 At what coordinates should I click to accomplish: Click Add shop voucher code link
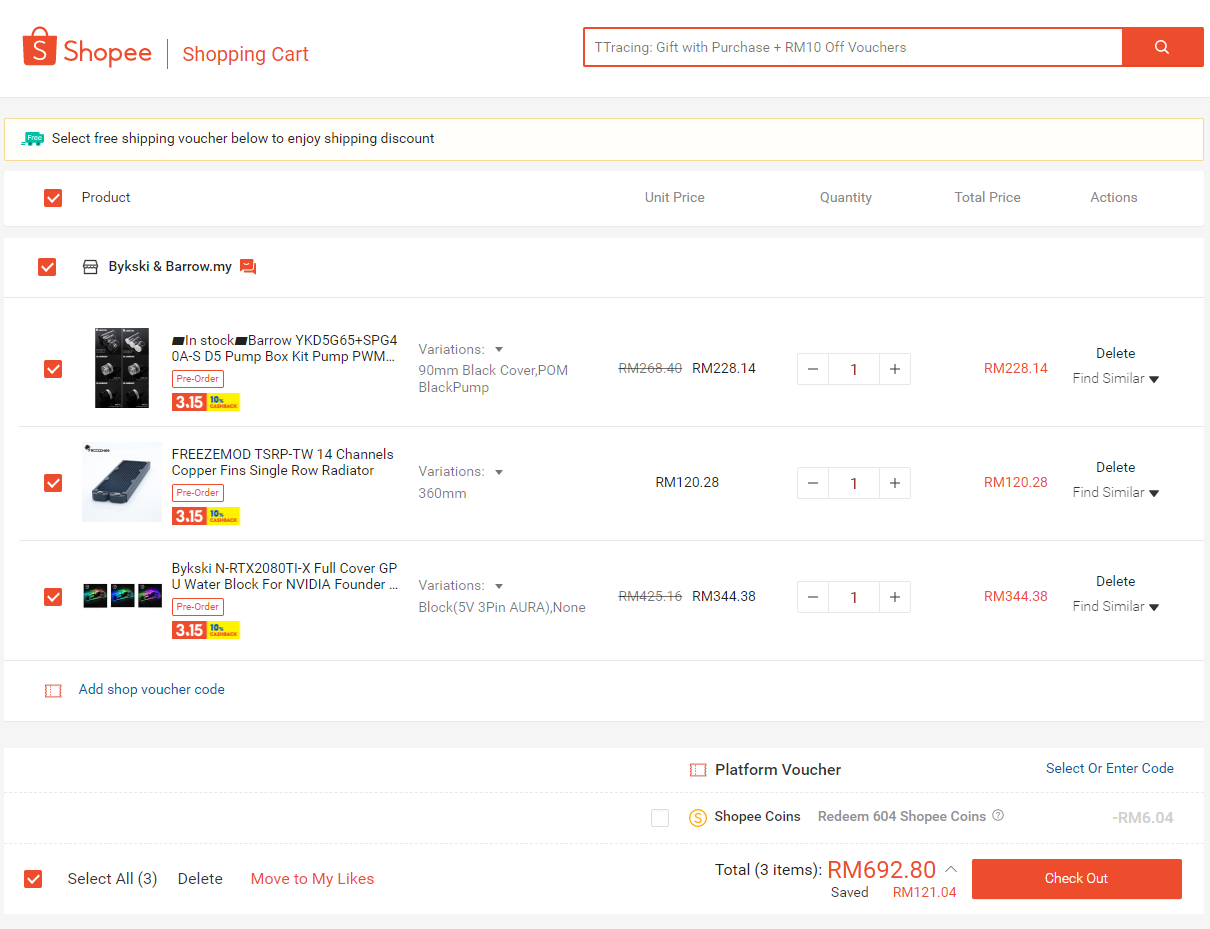151,689
